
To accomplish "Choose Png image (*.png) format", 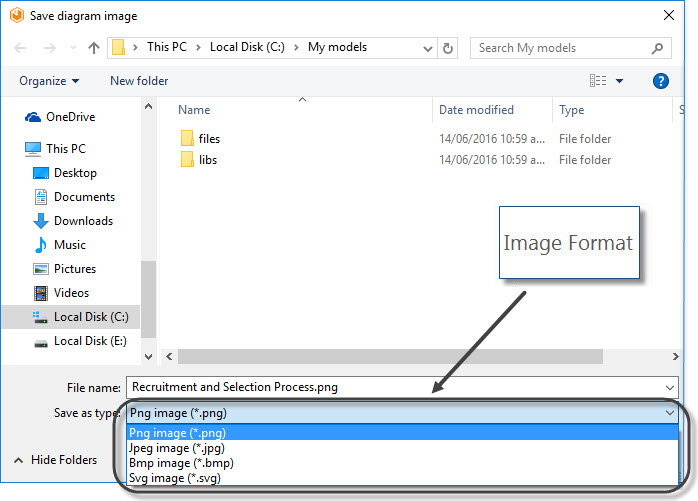I will pyautogui.click(x=402, y=432).
